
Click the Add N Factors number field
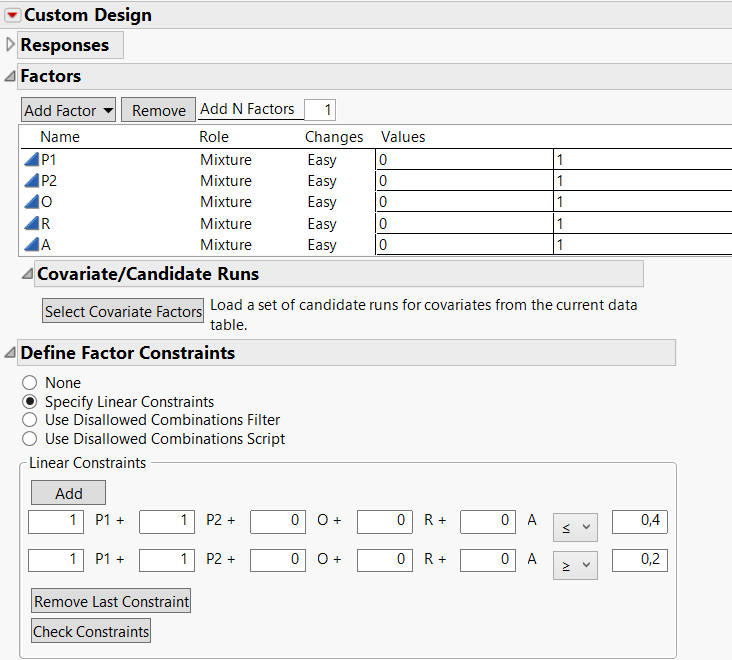[x=320, y=110]
